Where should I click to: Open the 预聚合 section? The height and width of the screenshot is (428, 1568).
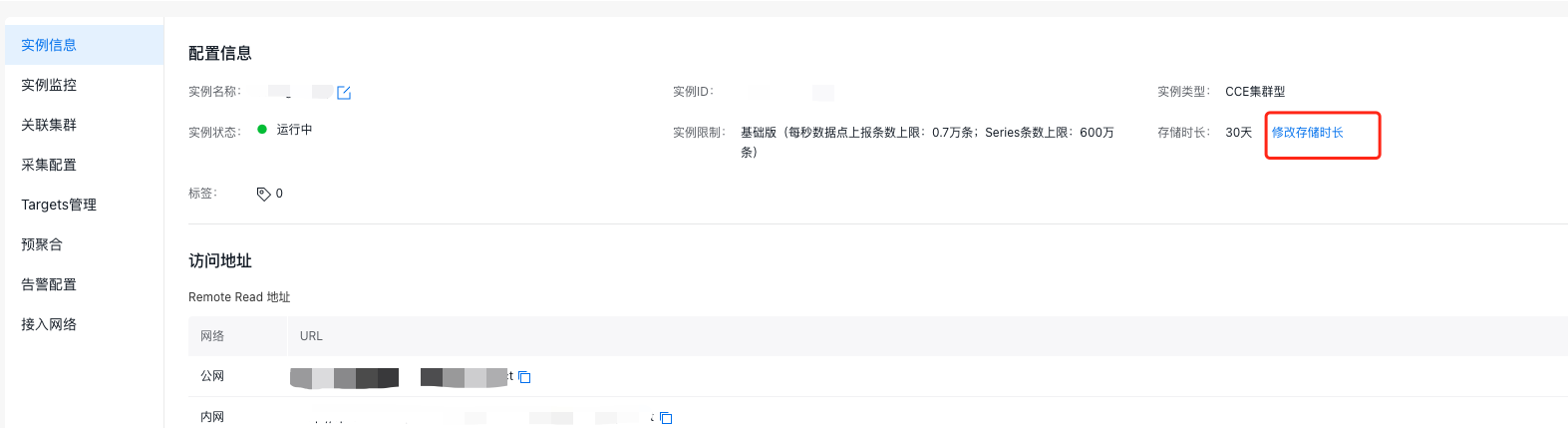click(x=84, y=244)
